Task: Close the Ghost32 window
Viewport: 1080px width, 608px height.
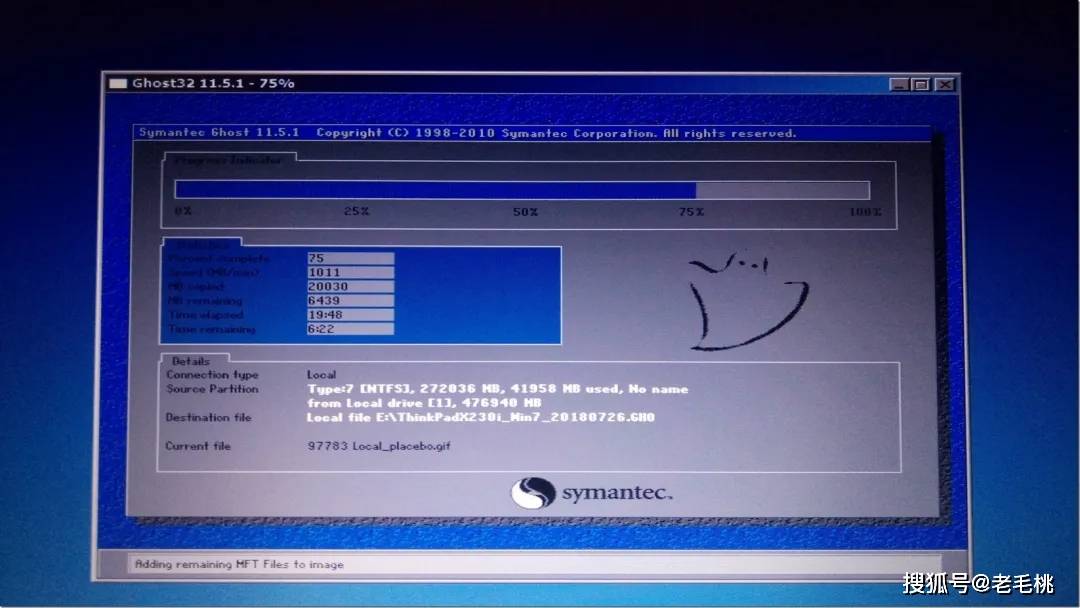Action: click(x=943, y=85)
